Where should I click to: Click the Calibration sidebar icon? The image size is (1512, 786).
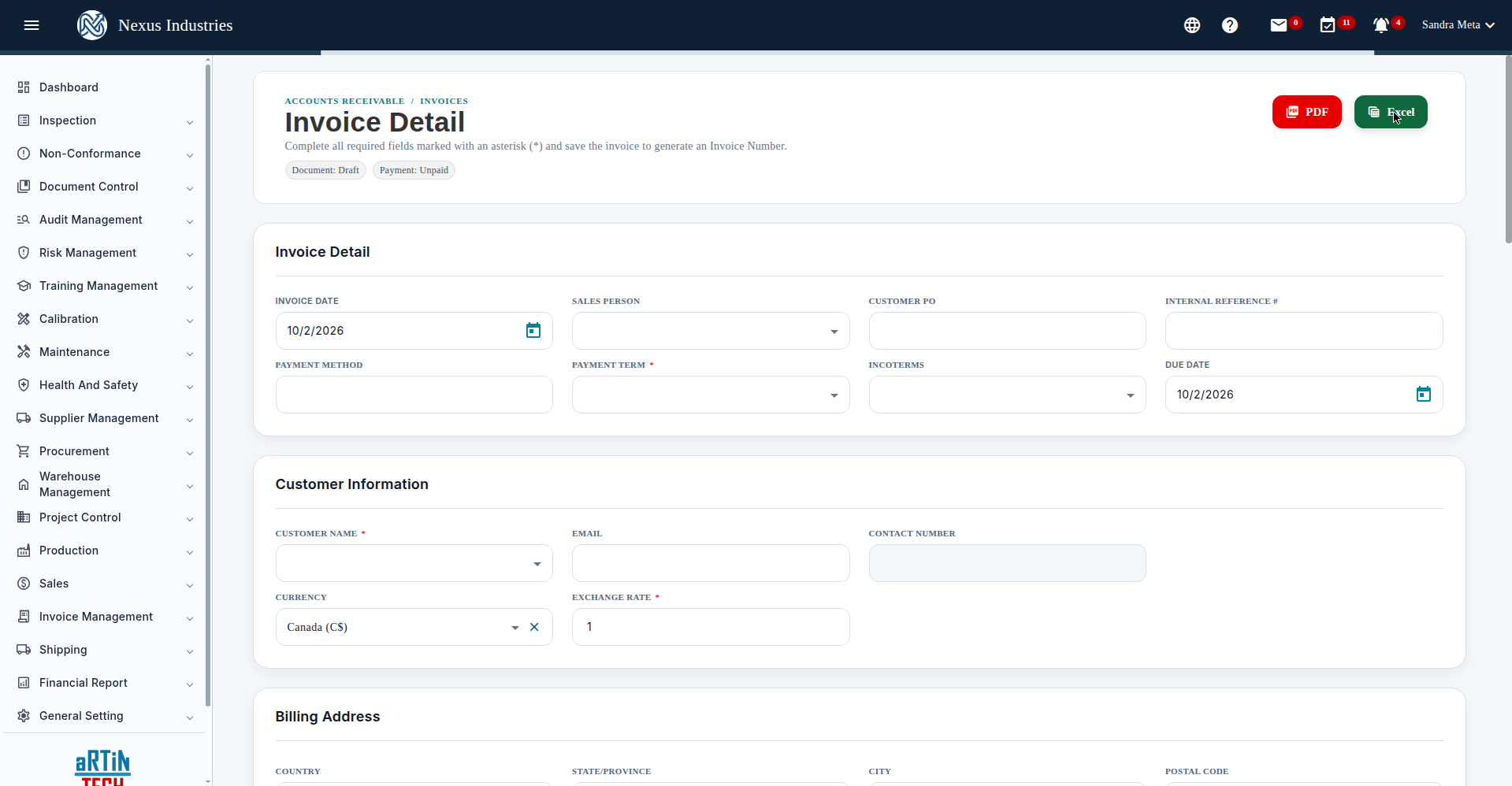24,319
